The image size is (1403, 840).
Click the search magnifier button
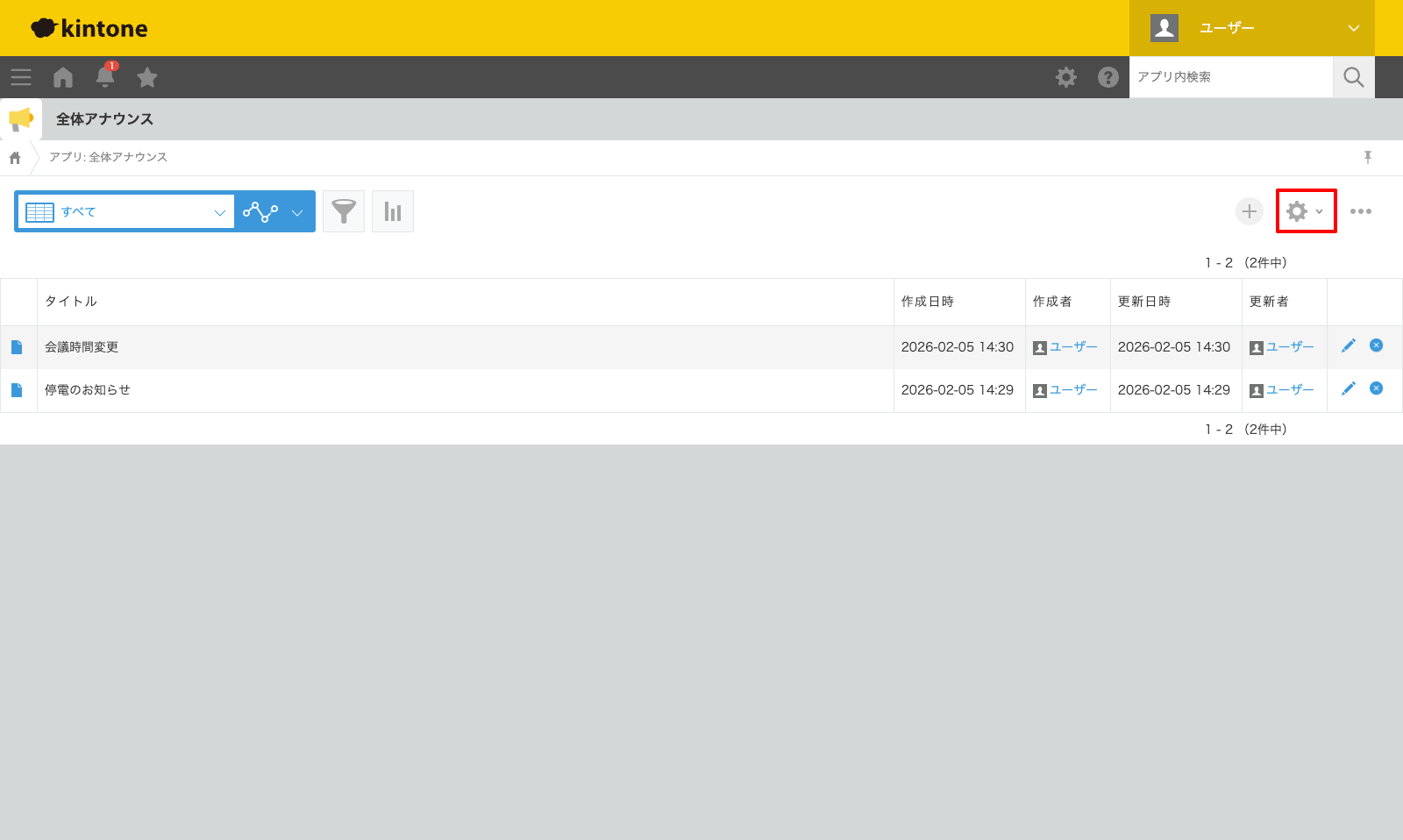[1354, 77]
